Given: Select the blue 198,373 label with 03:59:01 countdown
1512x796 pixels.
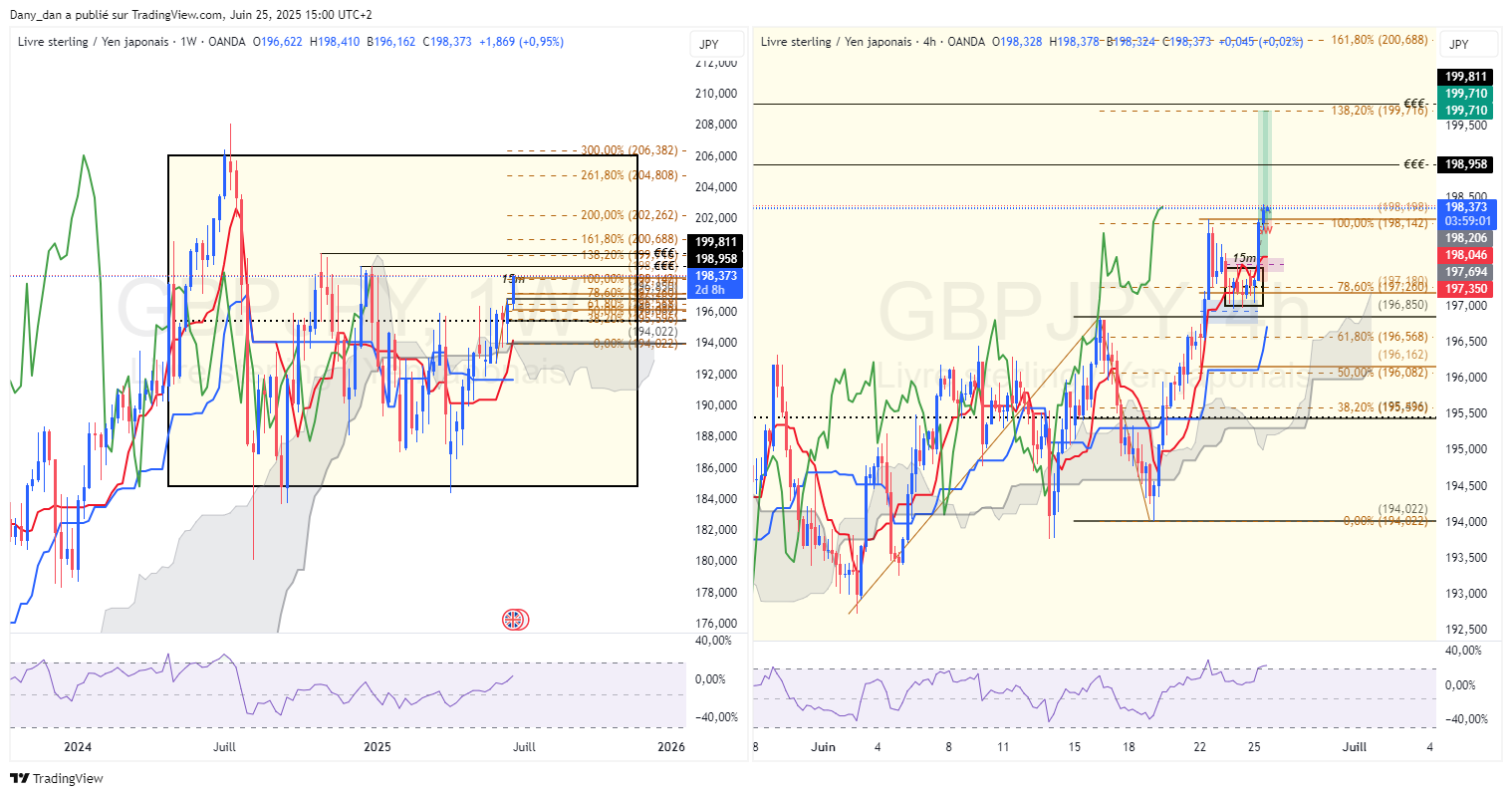Looking at the screenshot, I should [1466, 214].
